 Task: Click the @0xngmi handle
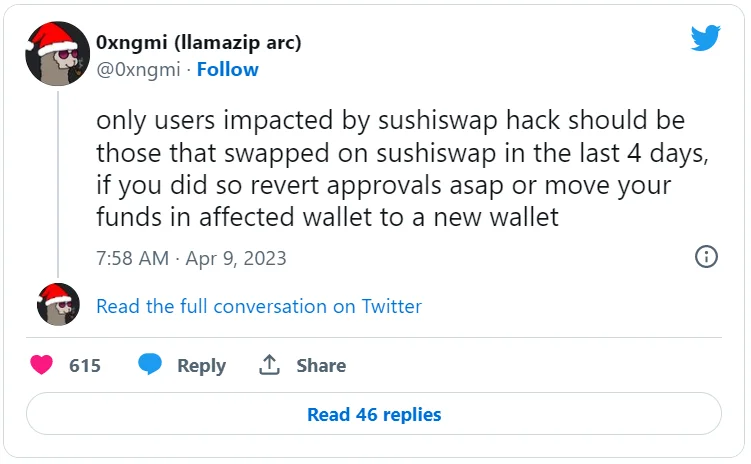point(140,69)
